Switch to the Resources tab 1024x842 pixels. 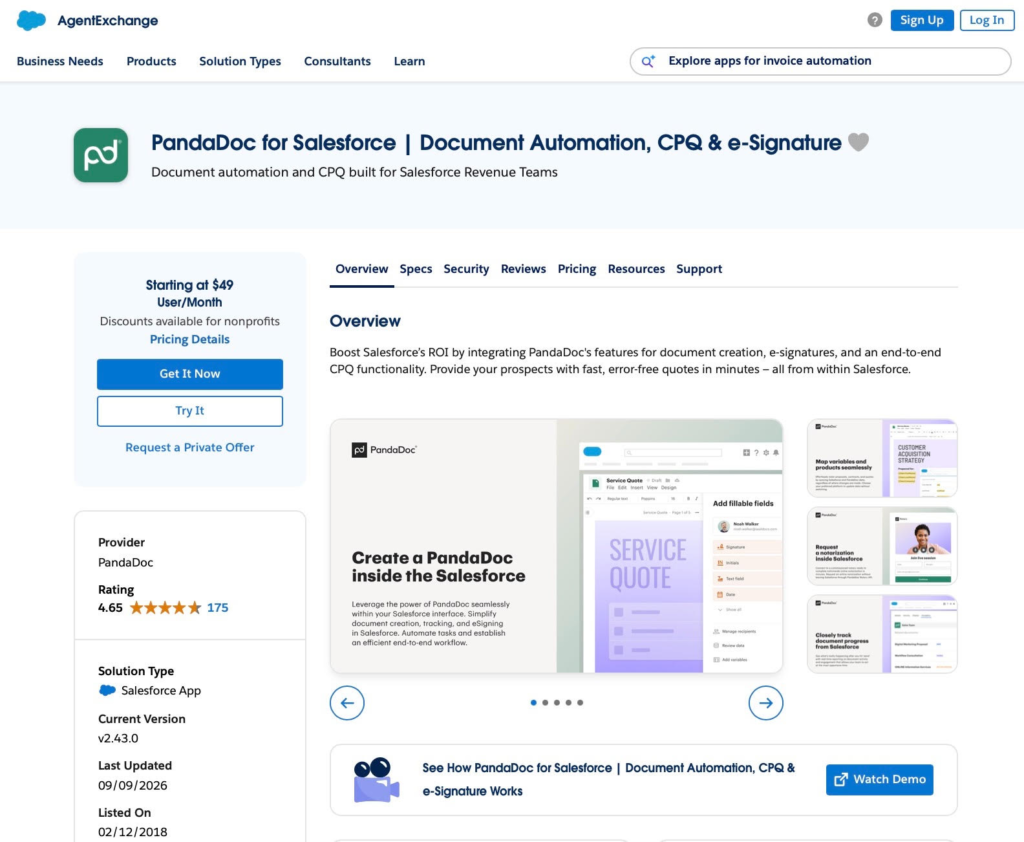[636, 269]
